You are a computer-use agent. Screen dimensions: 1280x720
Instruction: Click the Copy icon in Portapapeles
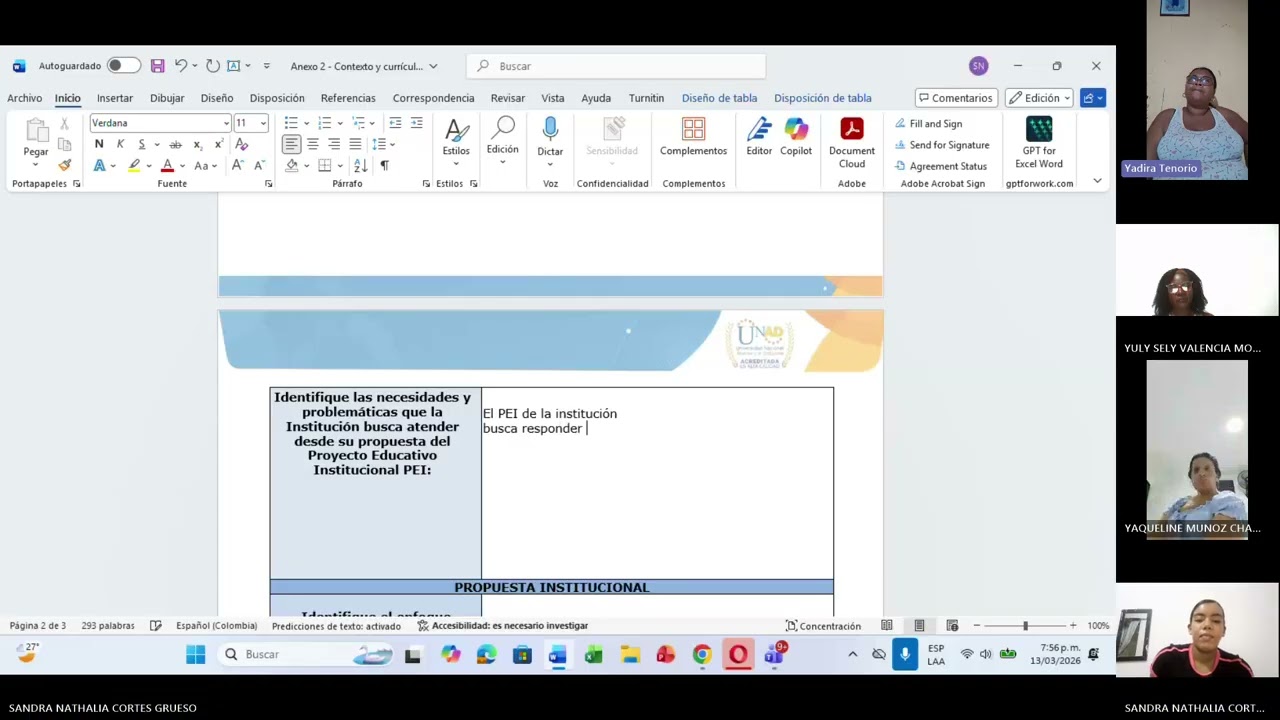[65, 145]
